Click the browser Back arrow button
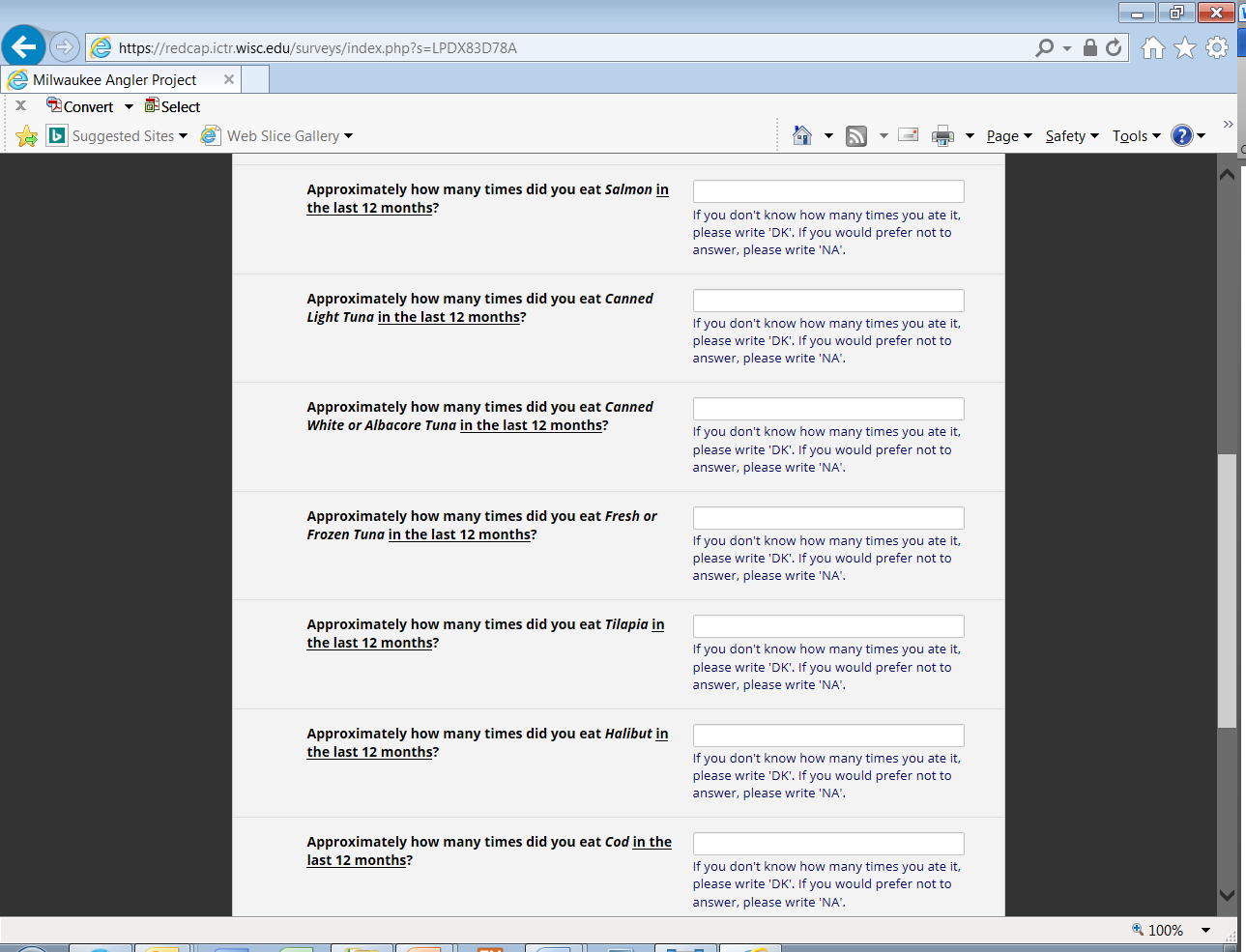 (x=24, y=46)
